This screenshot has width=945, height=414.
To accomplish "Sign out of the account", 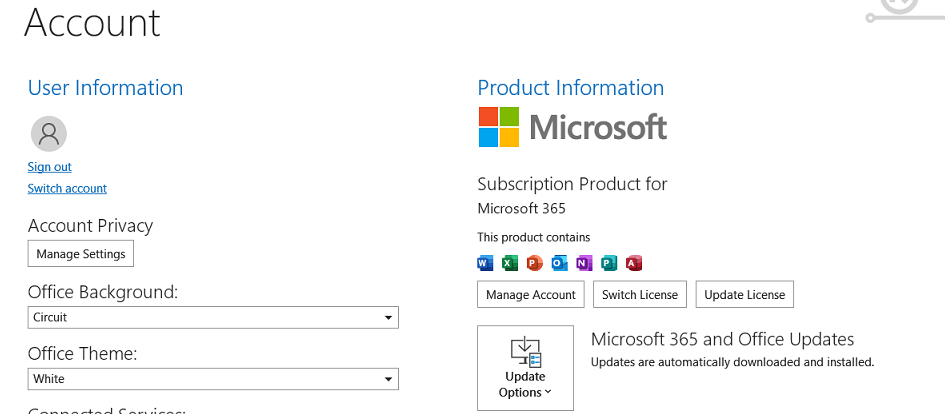I will tap(49, 167).
